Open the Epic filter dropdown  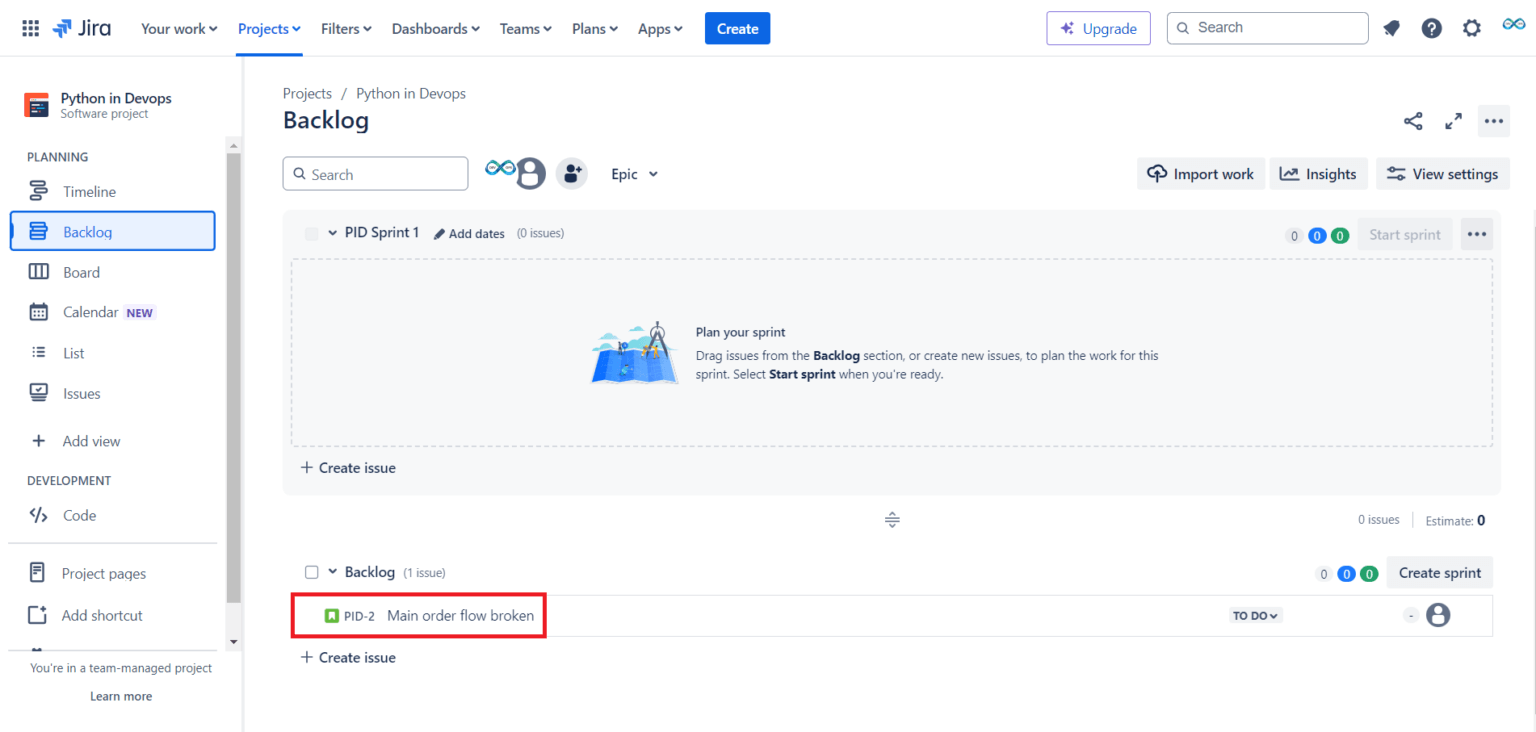634,173
